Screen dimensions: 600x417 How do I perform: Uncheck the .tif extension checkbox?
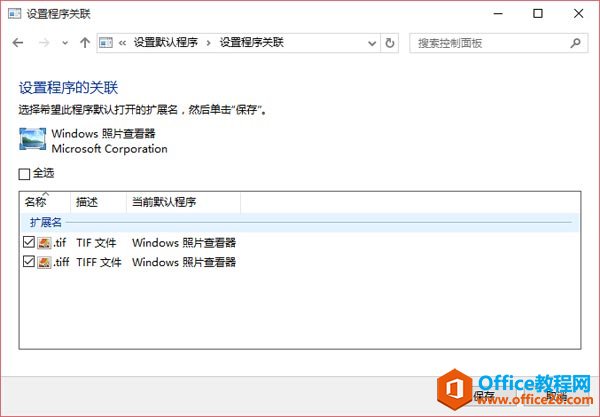pyautogui.click(x=29, y=242)
